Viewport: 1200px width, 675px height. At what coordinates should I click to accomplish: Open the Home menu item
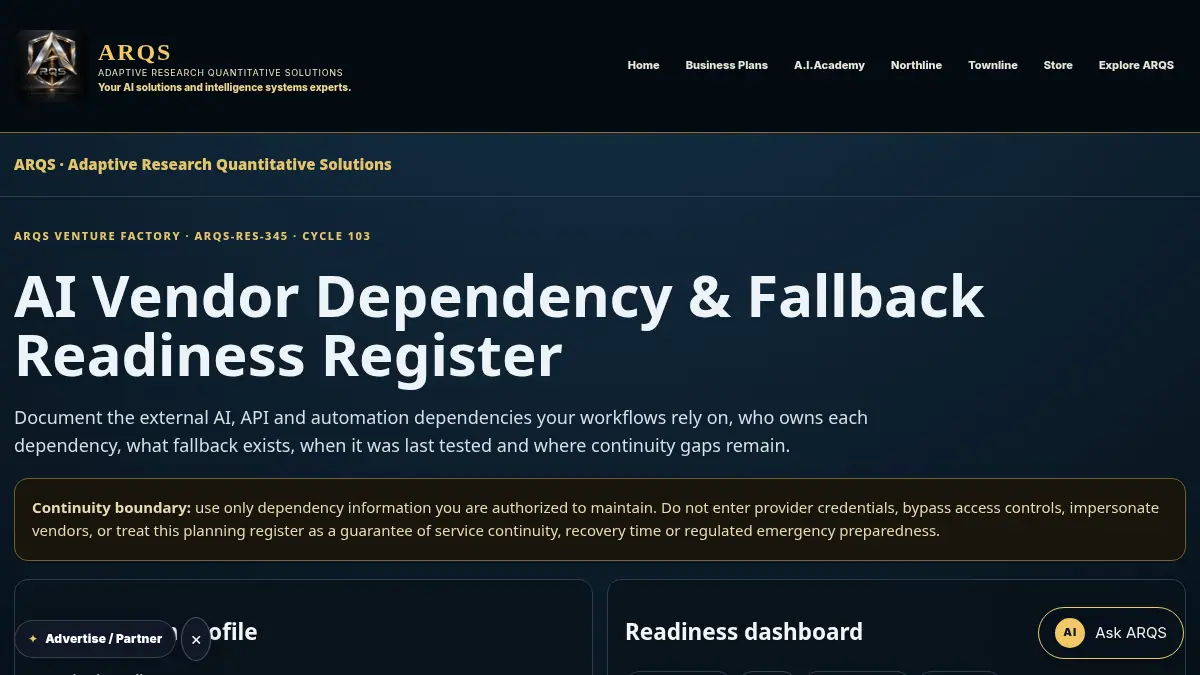(x=643, y=65)
